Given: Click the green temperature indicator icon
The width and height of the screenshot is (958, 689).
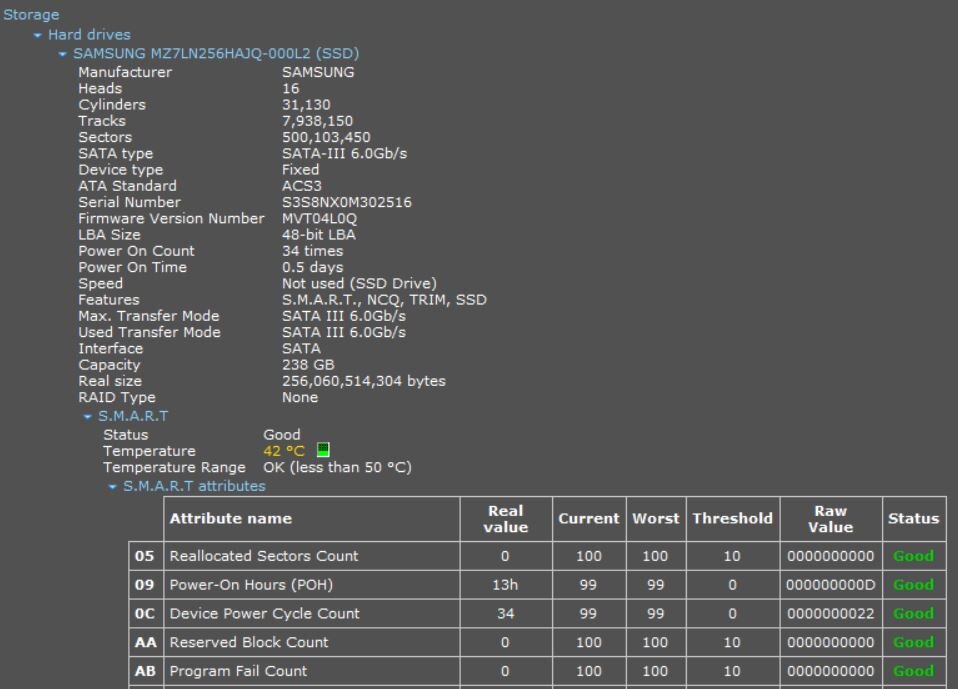Looking at the screenshot, I should [323, 450].
